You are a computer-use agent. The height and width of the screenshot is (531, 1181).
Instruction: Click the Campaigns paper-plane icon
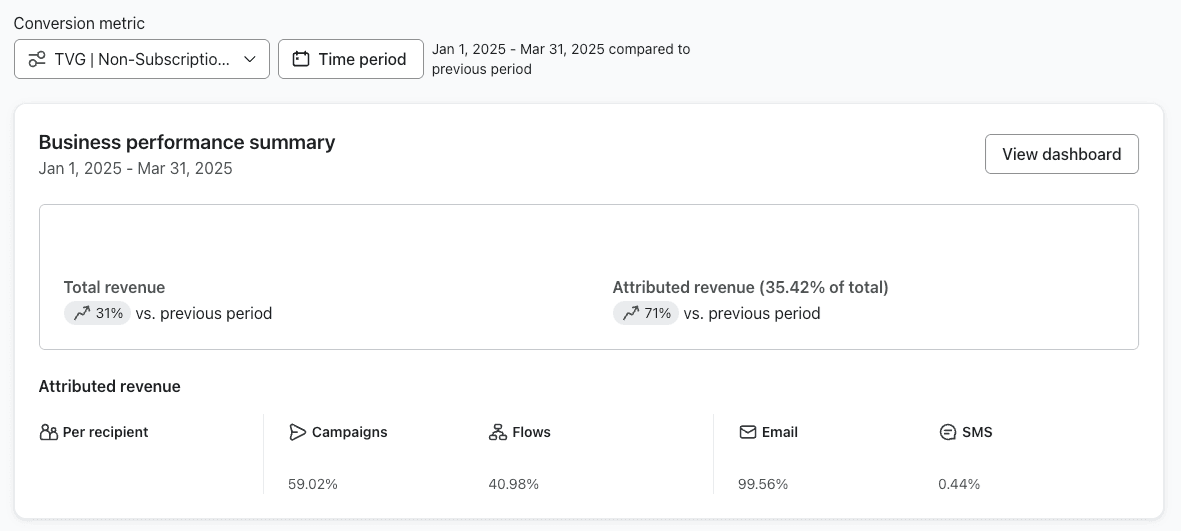[297, 432]
